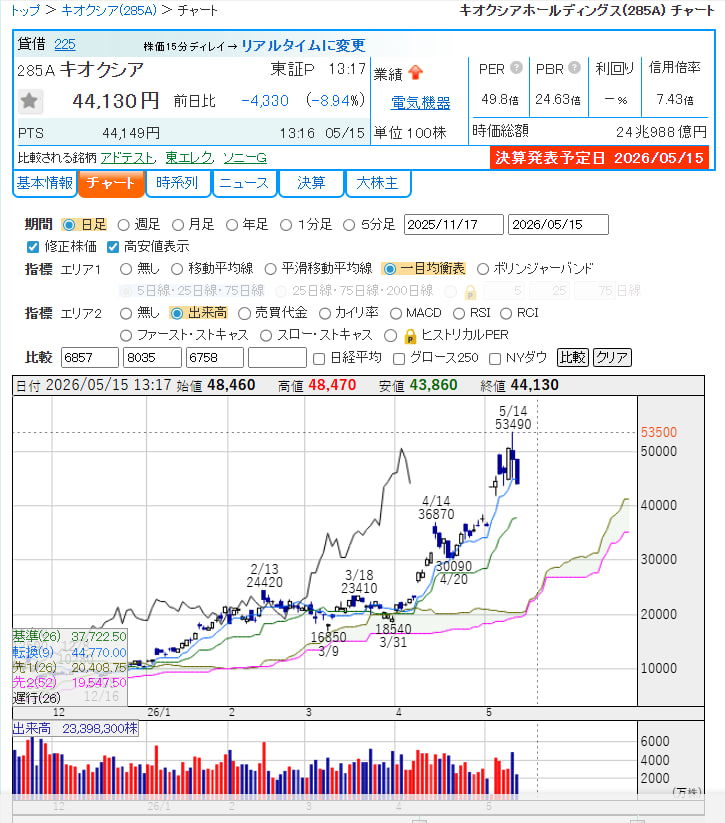725x823 pixels.
Task: Select 一目均衡表 radio button
Action: (x=390, y=269)
